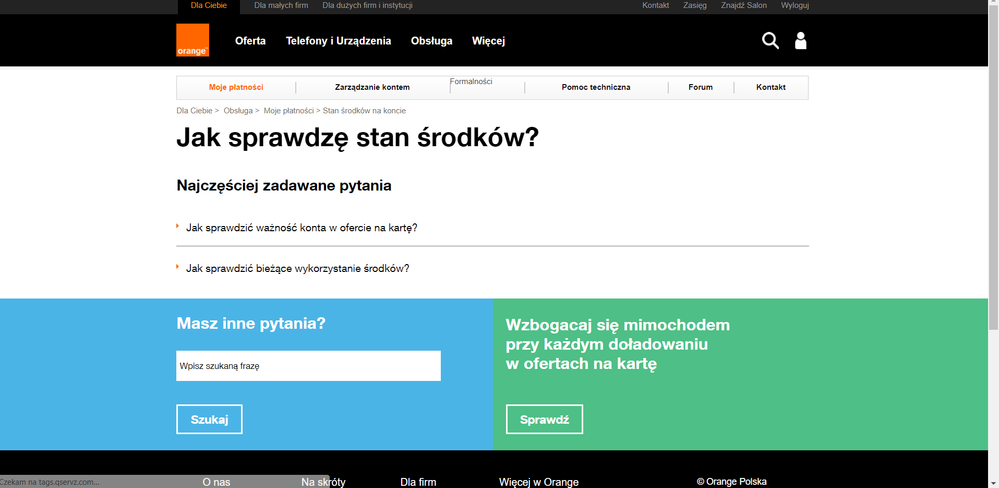Click the Szukaj button
The image size is (999, 488).
click(210, 419)
